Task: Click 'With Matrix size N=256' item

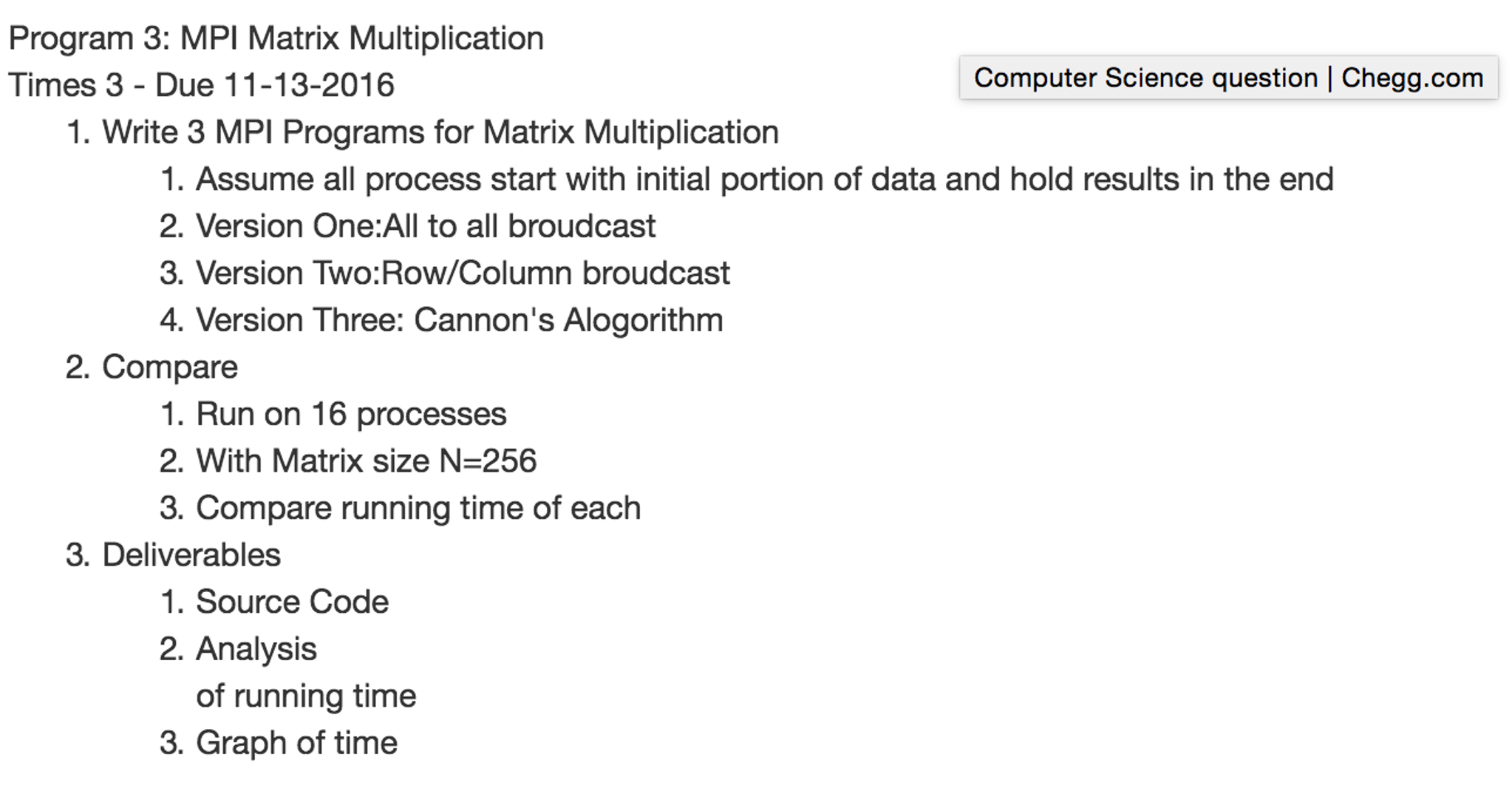Action: pos(366,461)
